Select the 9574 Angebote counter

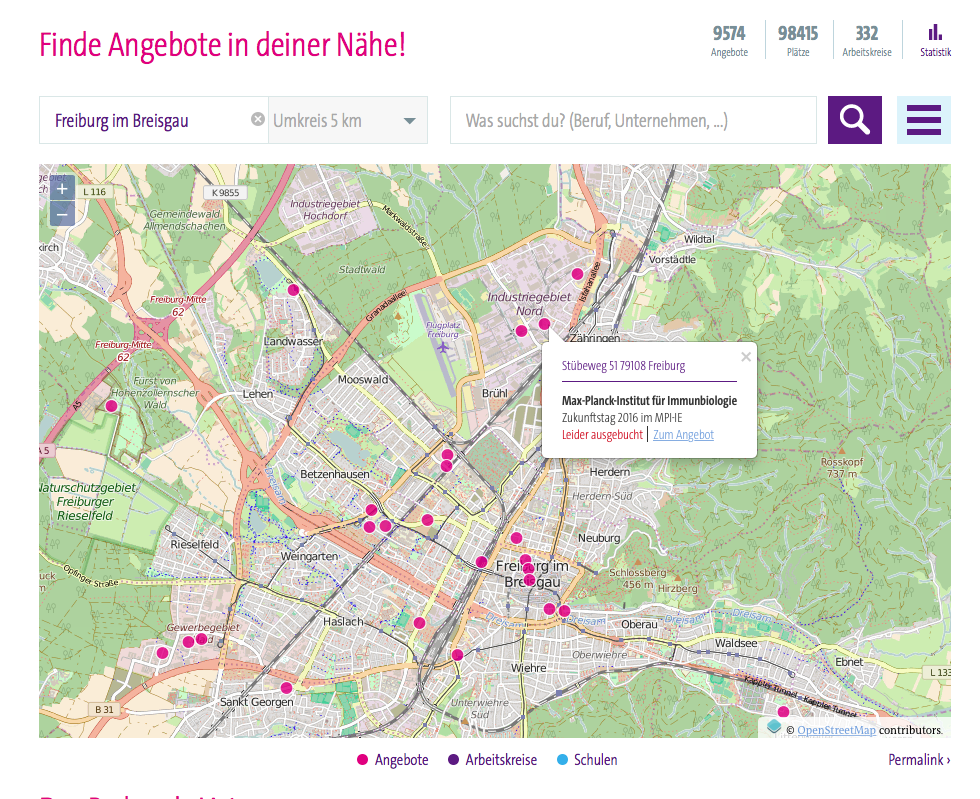coord(729,41)
